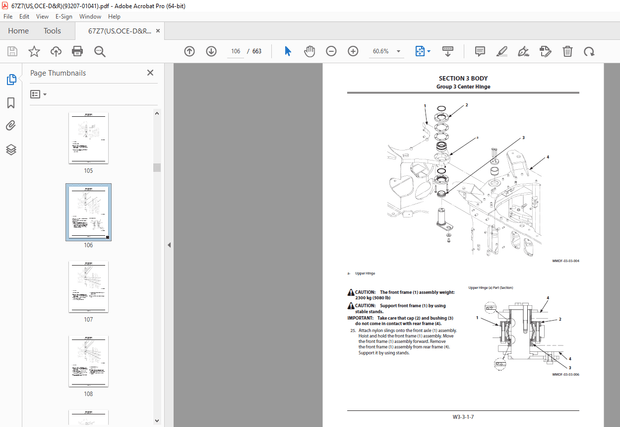
Task: Toggle the Bookmarks side panel
Action: click(11, 103)
